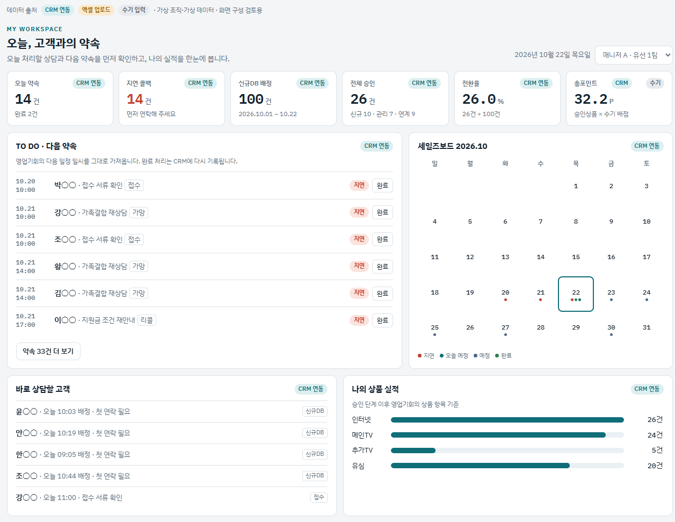Click the 접수 tag on 박○○ row
Image resolution: width=675 pixels, height=522 pixels.
tap(134, 185)
